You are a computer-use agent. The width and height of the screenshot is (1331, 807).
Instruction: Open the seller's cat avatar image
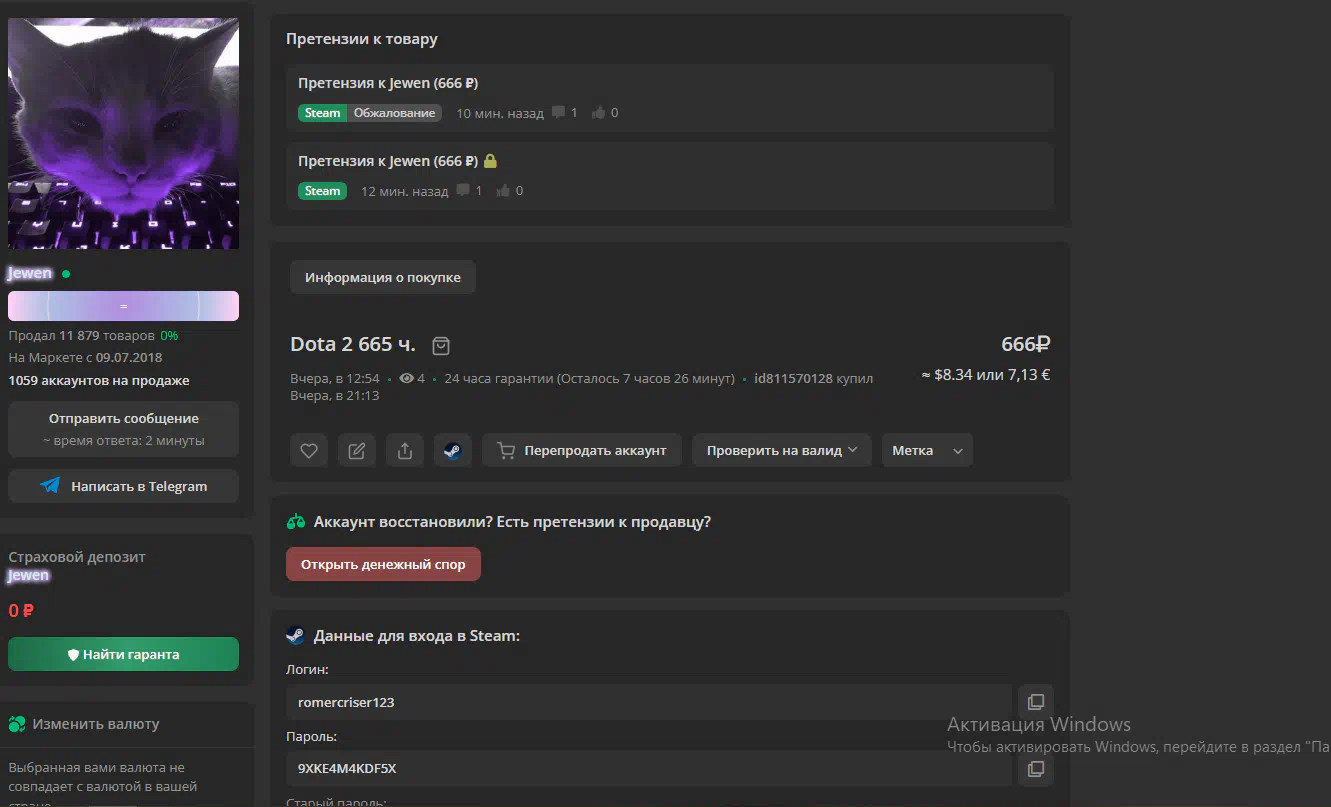[x=124, y=134]
